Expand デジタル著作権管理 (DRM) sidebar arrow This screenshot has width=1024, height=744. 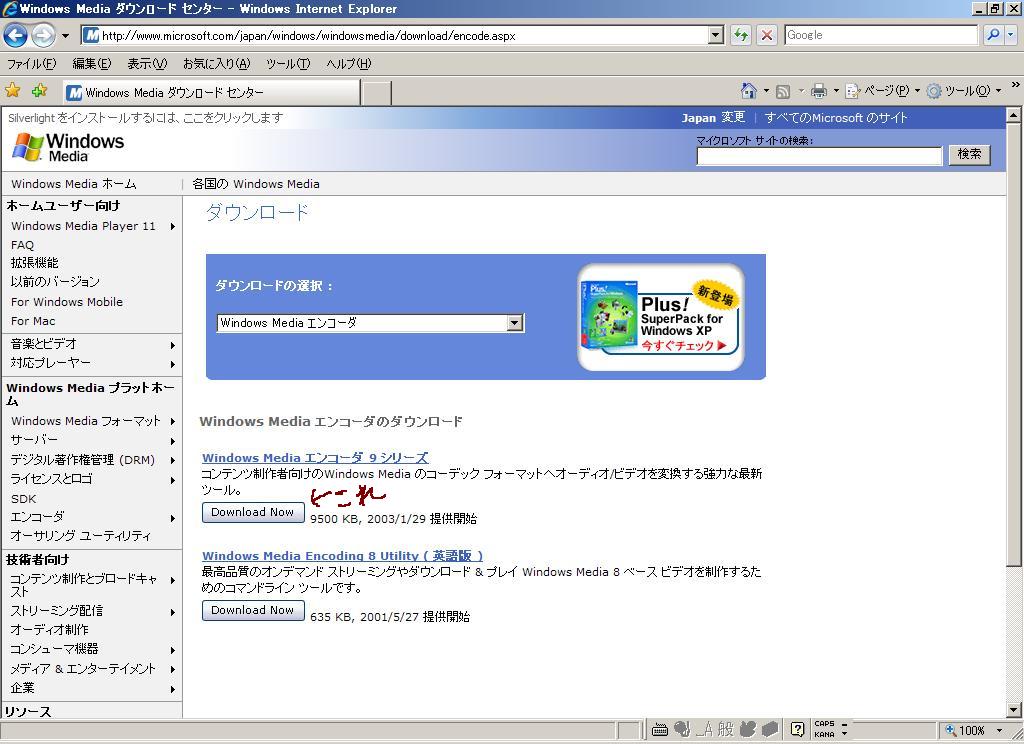click(173, 461)
